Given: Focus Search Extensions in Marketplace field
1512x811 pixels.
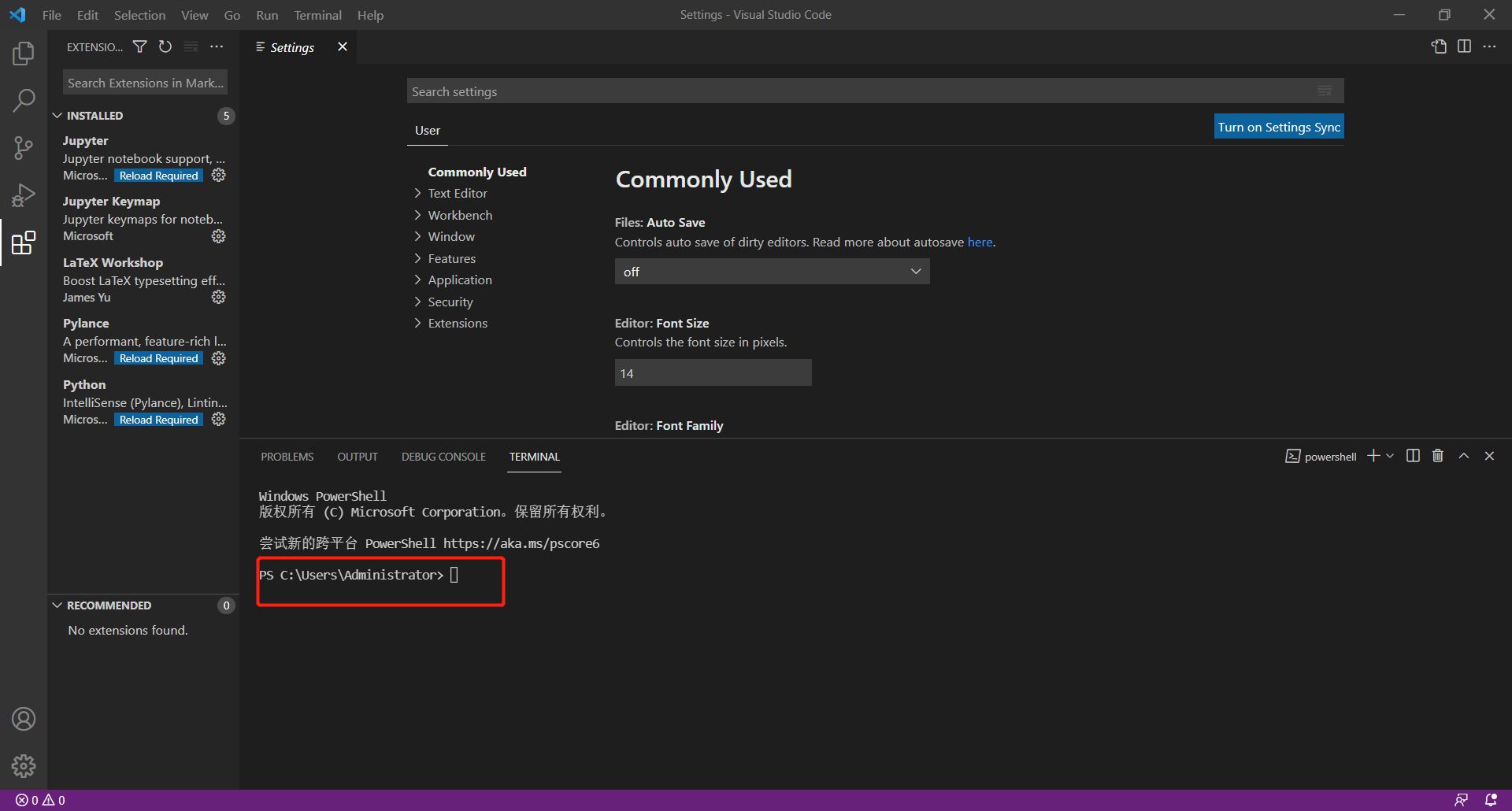Looking at the screenshot, I should tap(146, 83).
